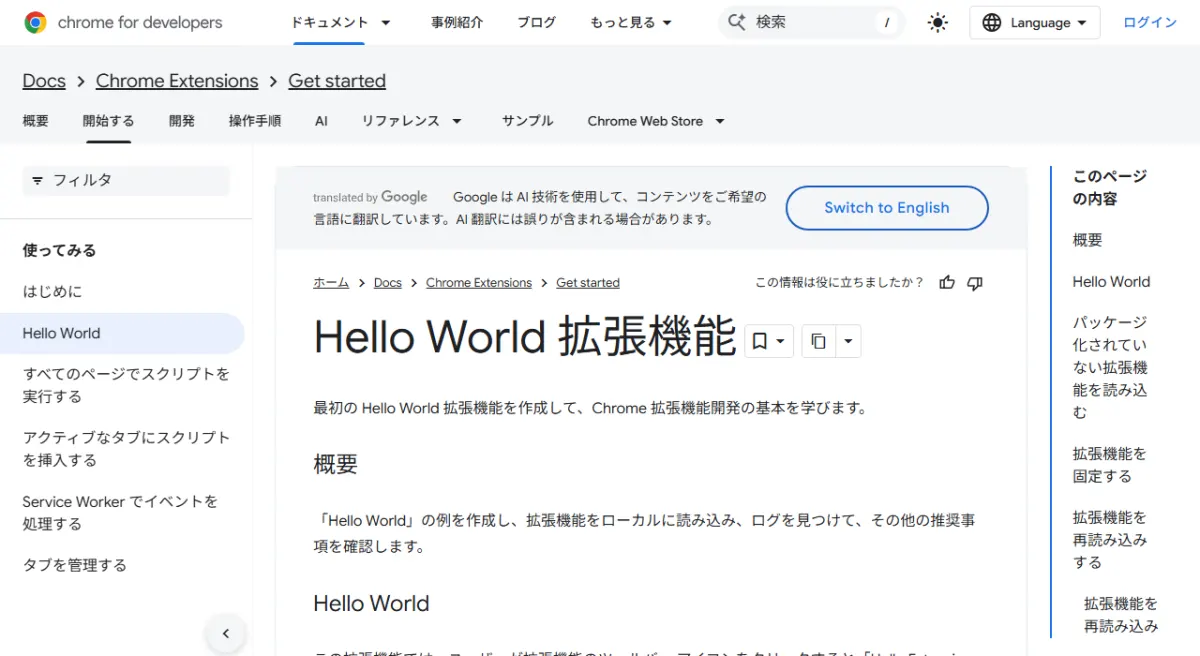Click the Chrome for Developers logo
The height and width of the screenshot is (656, 1200).
tap(123, 22)
